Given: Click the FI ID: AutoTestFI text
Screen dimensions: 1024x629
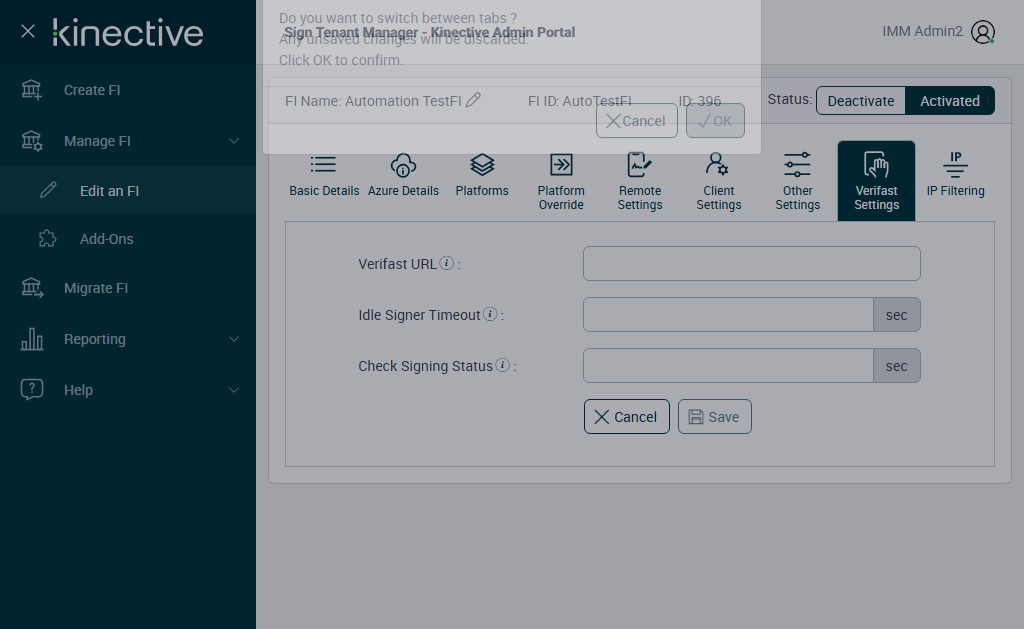Looking at the screenshot, I should [x=579, y=101].
